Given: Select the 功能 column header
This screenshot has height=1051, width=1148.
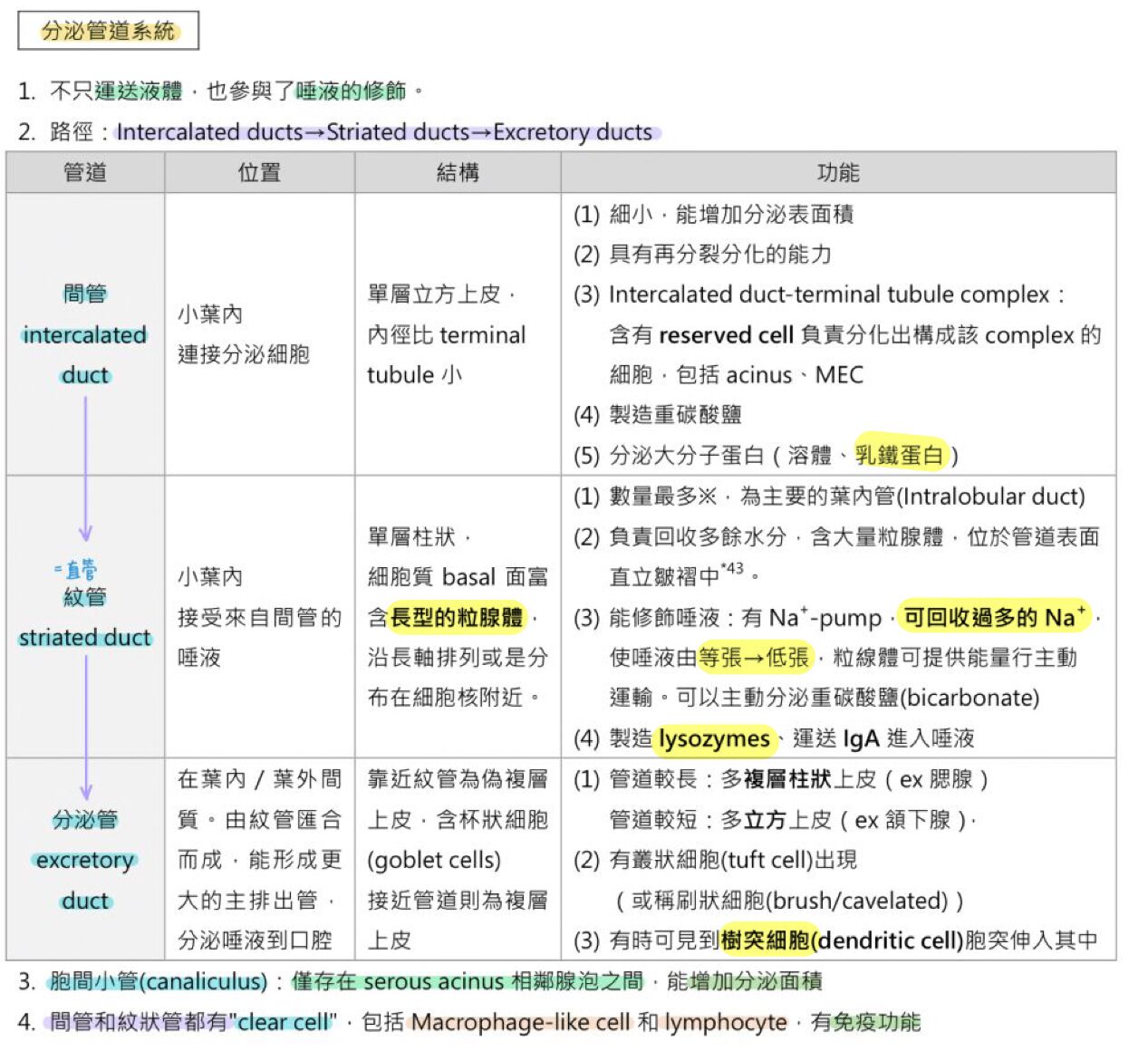Looking at the screenshot, I should coord(838,172).
